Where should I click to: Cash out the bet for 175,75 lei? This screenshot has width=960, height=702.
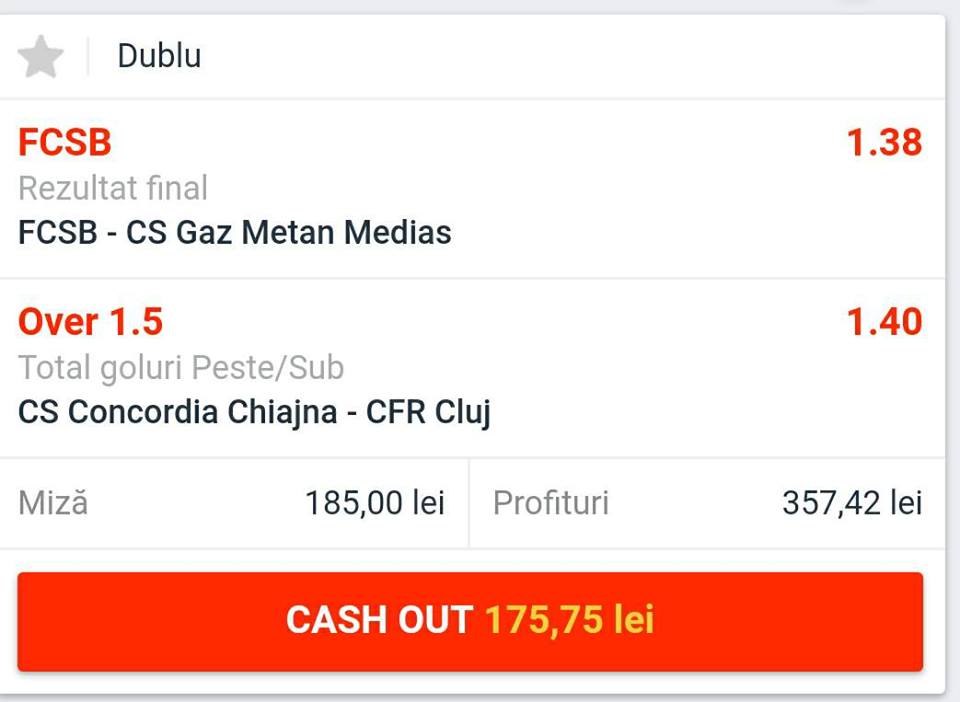pos(470,621)
